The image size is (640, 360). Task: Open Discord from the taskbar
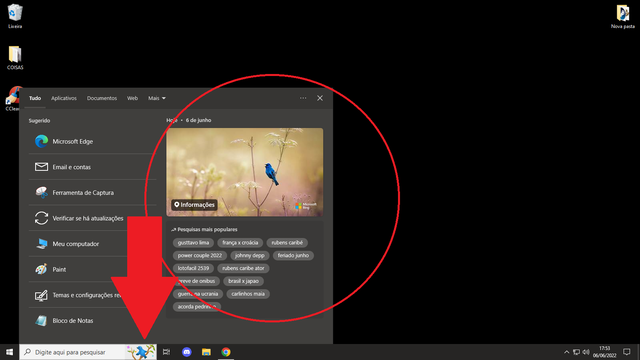tap(187, 352)
